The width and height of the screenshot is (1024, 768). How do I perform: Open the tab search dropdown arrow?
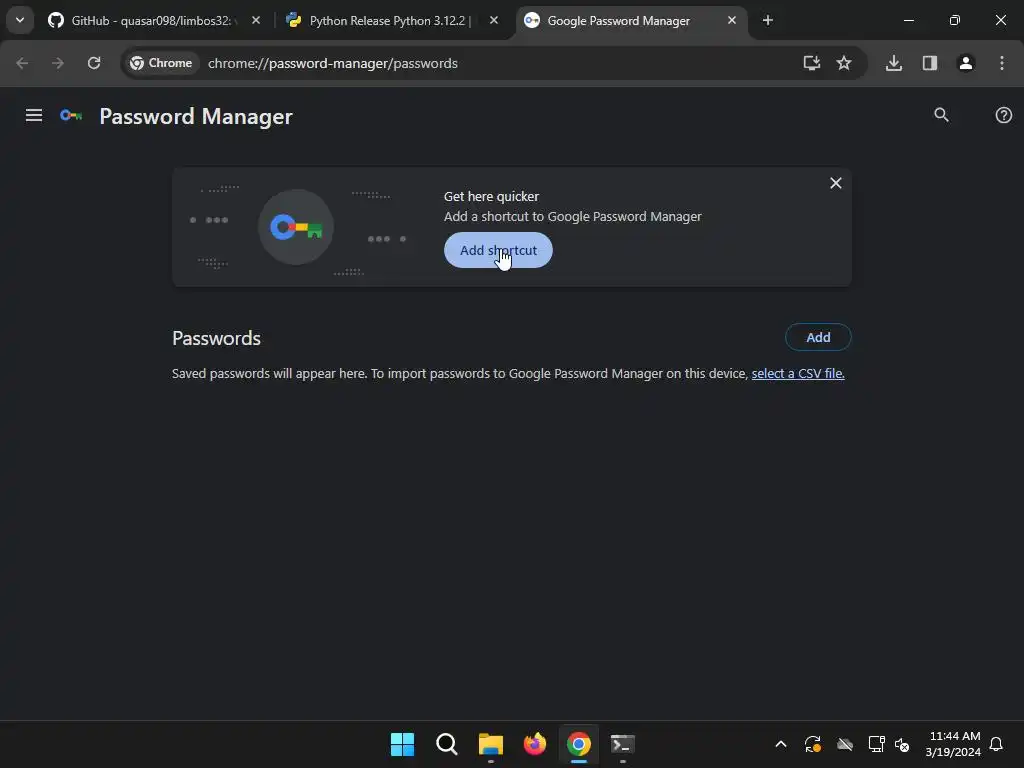pyautogui.click(x=20, y=20)
